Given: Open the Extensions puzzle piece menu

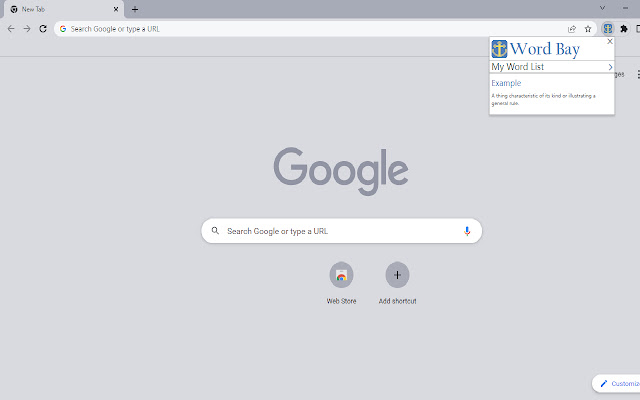Looking at the screenshot, I should [x=624, y=29].
